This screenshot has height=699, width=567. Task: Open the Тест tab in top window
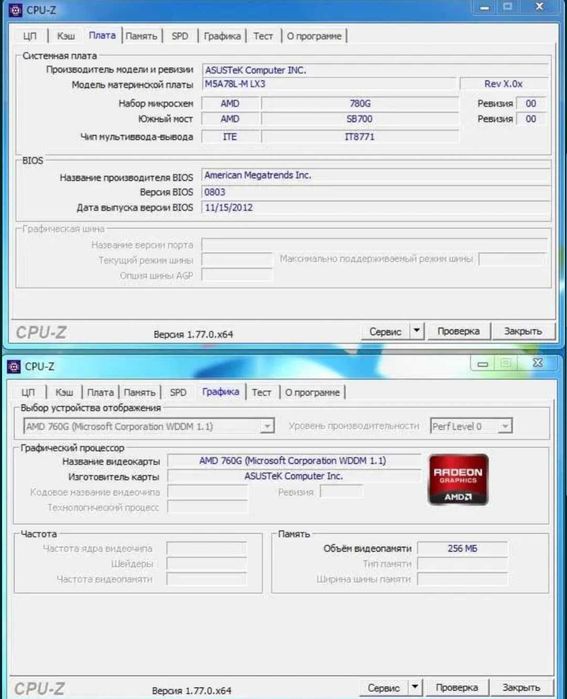(263, 36)
